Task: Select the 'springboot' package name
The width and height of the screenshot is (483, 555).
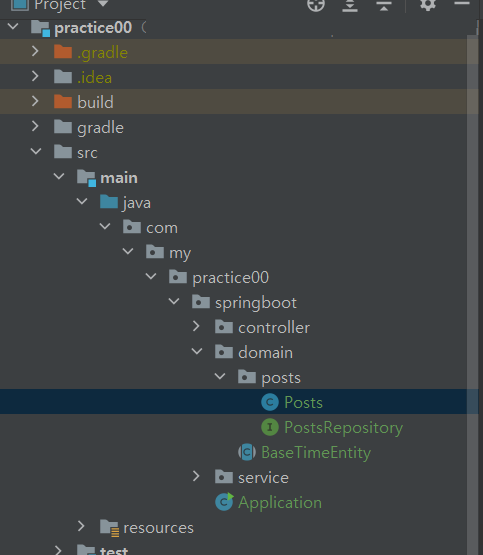Action: [x=256, y=303]
